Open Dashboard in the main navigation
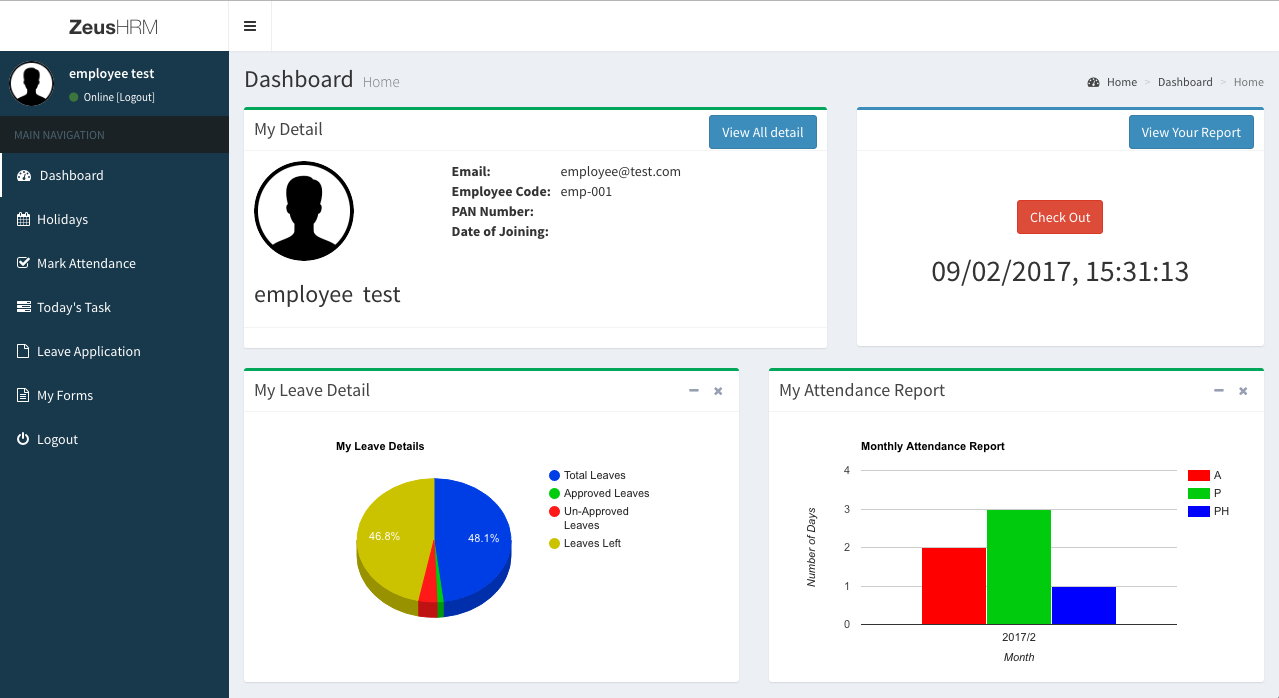This screenshot has height=698, width=1279. pyautogui.click(x=115, y=175)
